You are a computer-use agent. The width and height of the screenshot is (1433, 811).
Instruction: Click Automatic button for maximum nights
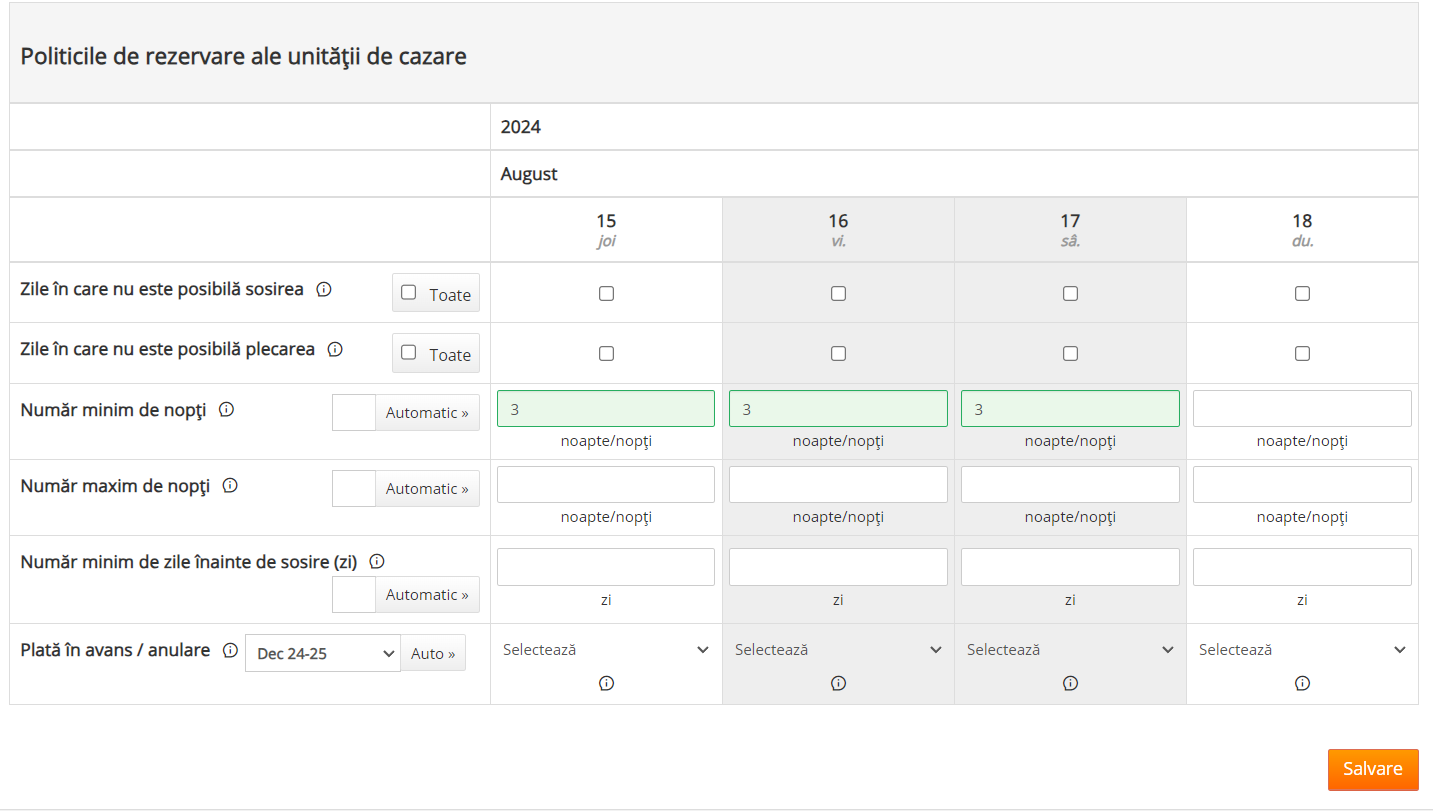[x=427, y=488]
